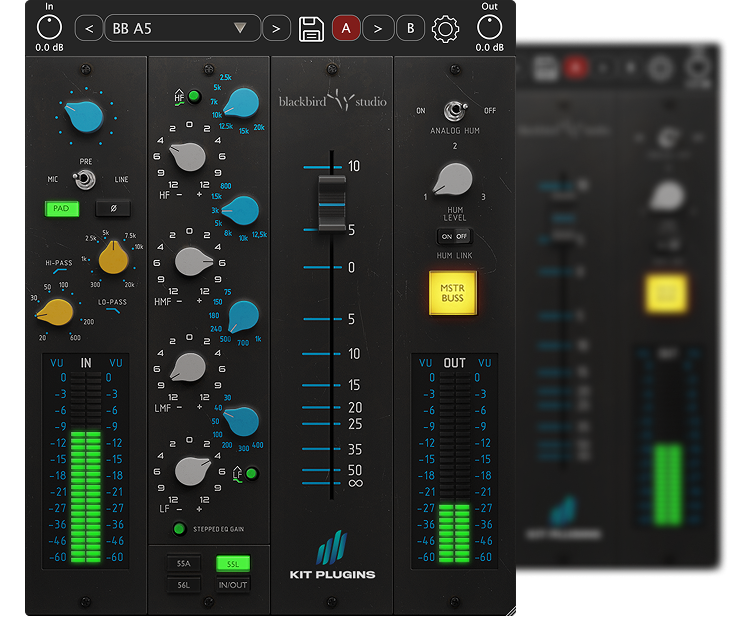Enable the Stepped EQ Gain LED
This screenshot has width=750, height=617.
coord(179,529)
